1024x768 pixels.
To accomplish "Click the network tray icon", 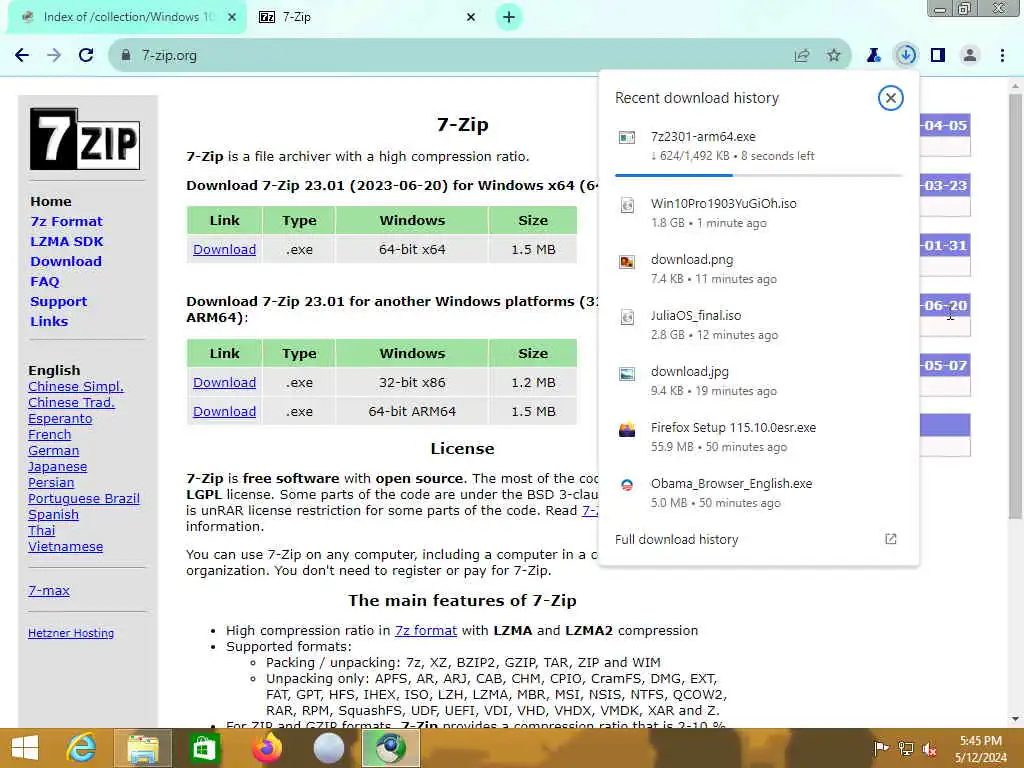I will 906,748.
